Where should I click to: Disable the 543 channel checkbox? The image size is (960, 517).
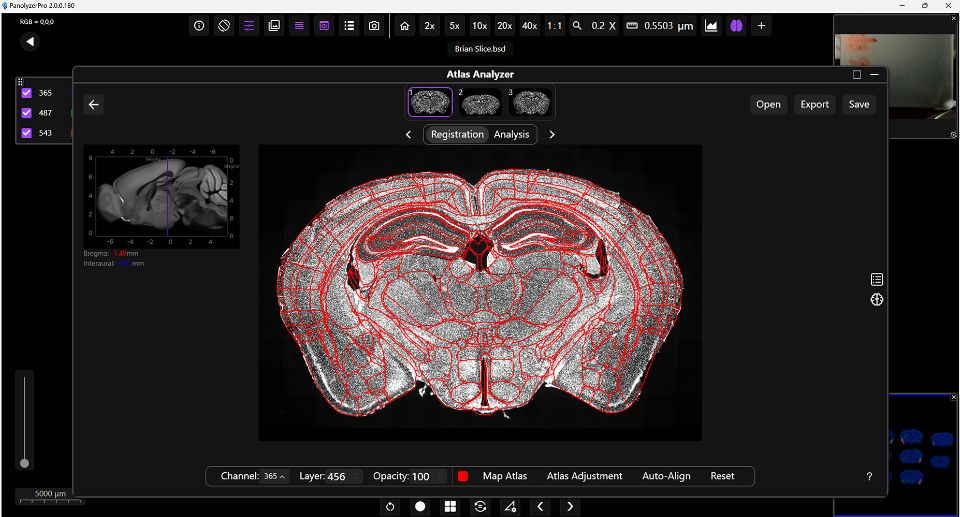tap(27, 132)
